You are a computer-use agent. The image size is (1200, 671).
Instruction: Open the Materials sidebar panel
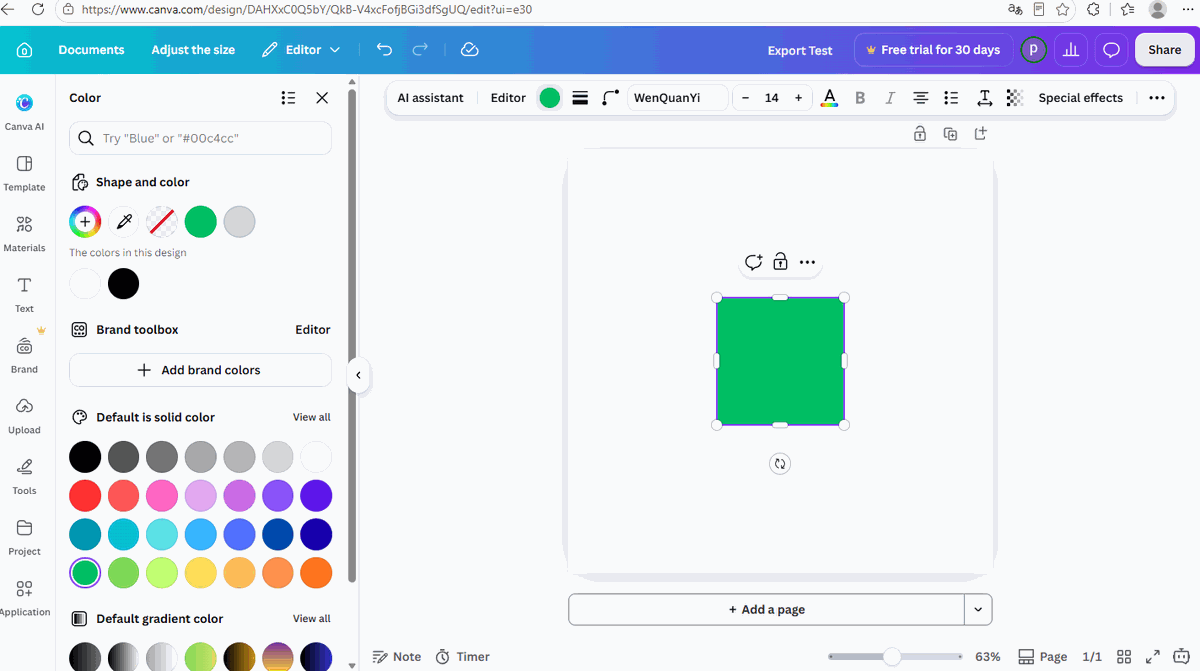pyautogui.click(x=24, y=234)
